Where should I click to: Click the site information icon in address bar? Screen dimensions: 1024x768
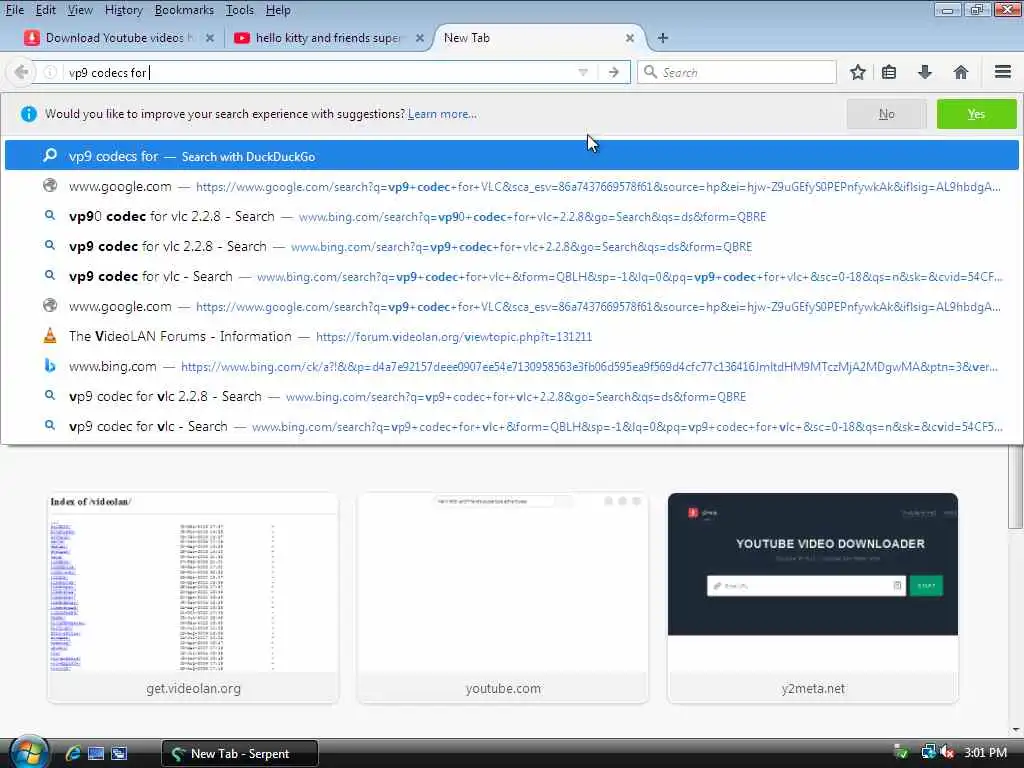(x=50, y=72)
